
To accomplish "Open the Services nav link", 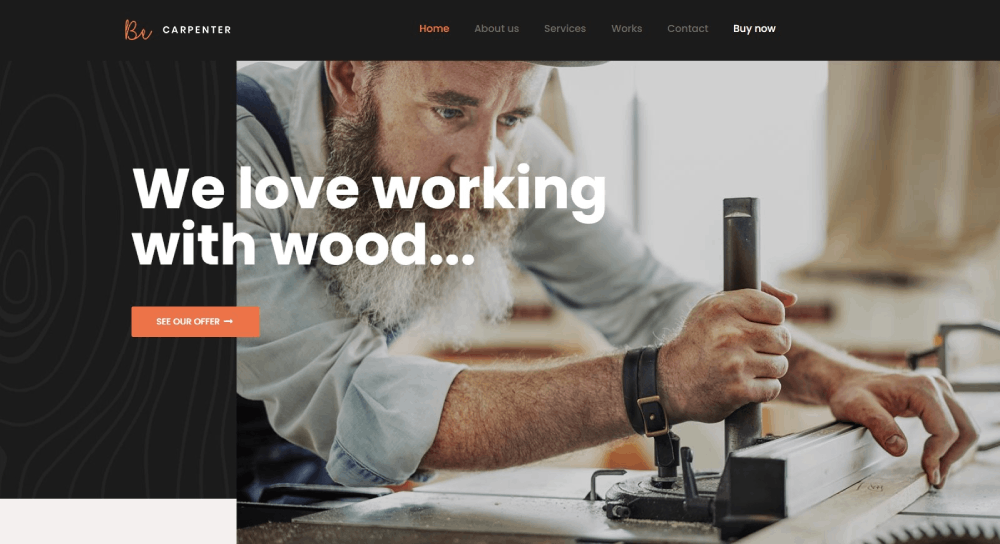I will 564,29.
